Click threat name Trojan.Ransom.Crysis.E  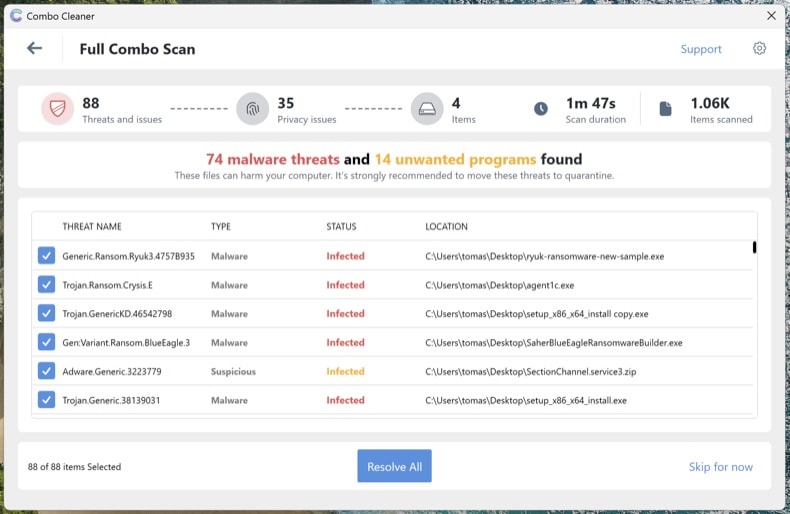click(x=107, y=285)
